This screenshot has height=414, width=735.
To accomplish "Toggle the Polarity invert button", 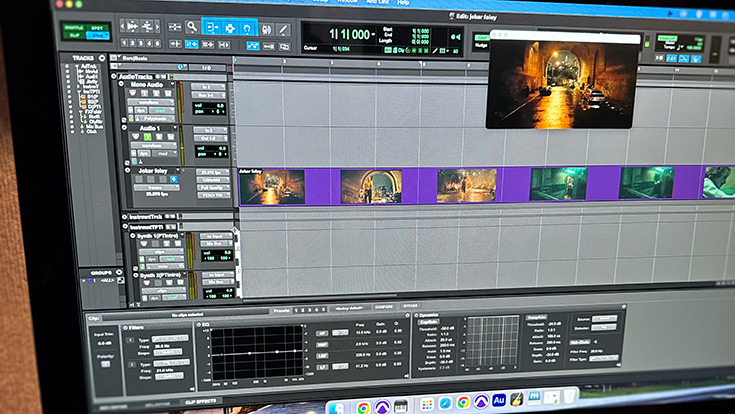I will coord(105,364).
